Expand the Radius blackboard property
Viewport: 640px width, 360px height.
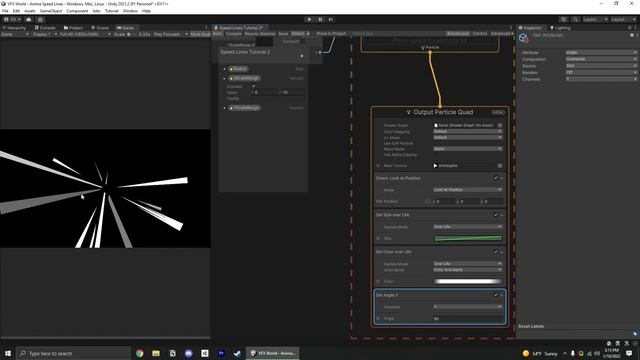tap(224, 69)
